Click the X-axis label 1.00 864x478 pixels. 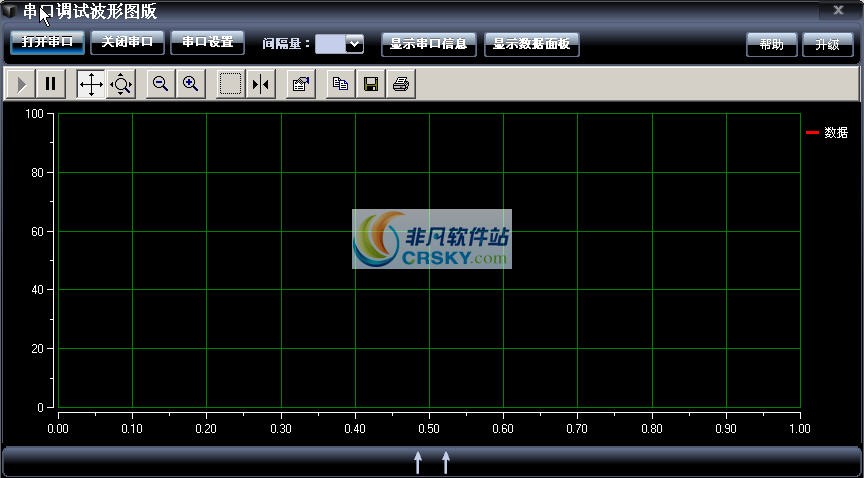(x=800, y=429)
